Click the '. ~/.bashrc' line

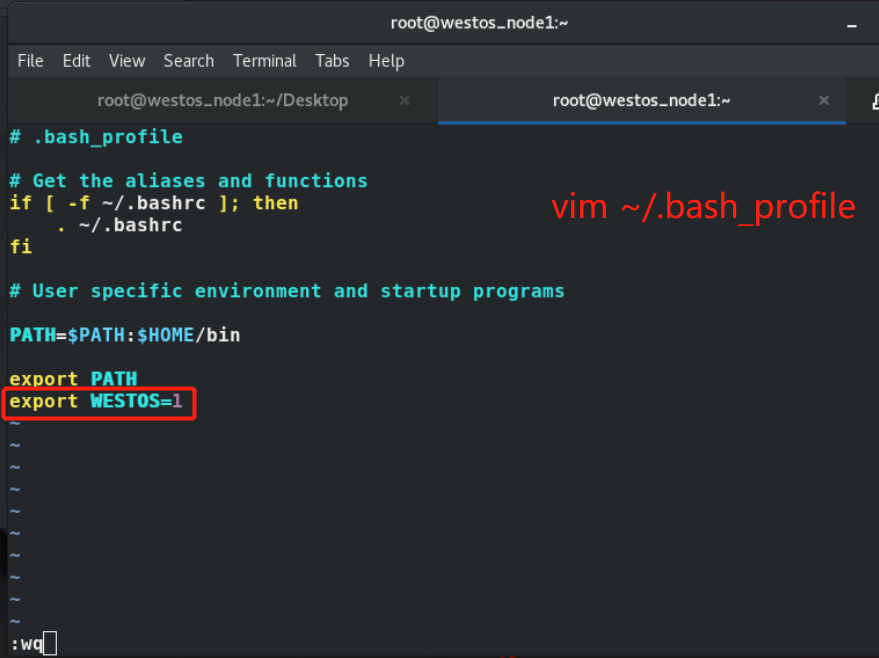[x=119, y=225]
